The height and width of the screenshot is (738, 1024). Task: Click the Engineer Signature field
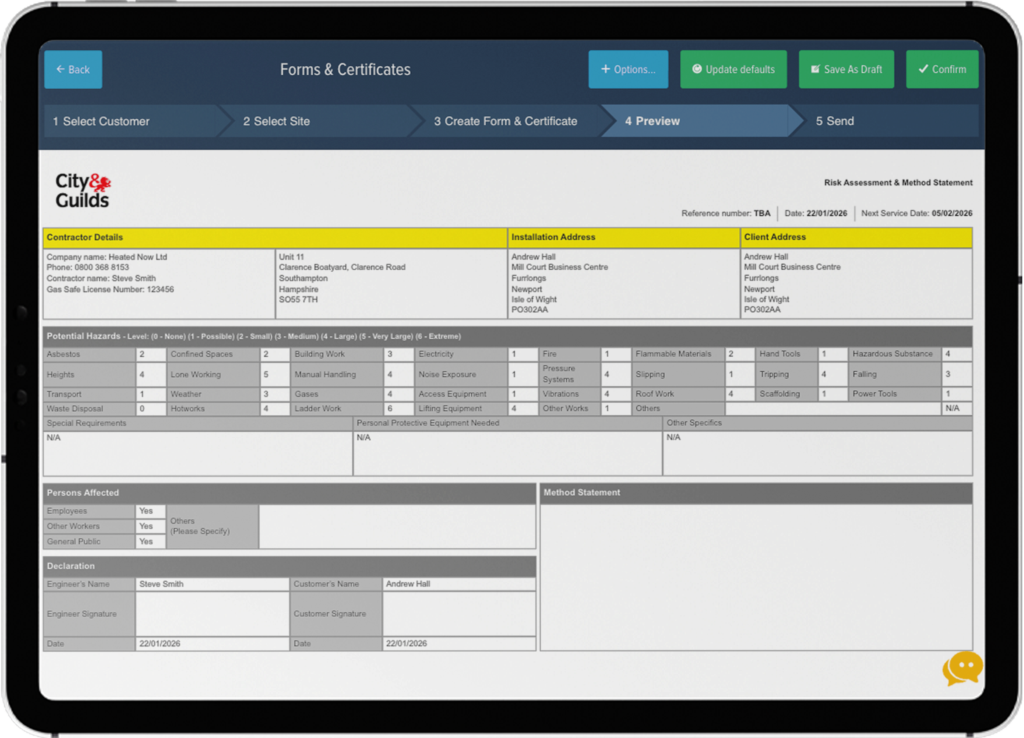tap(211, 614)
